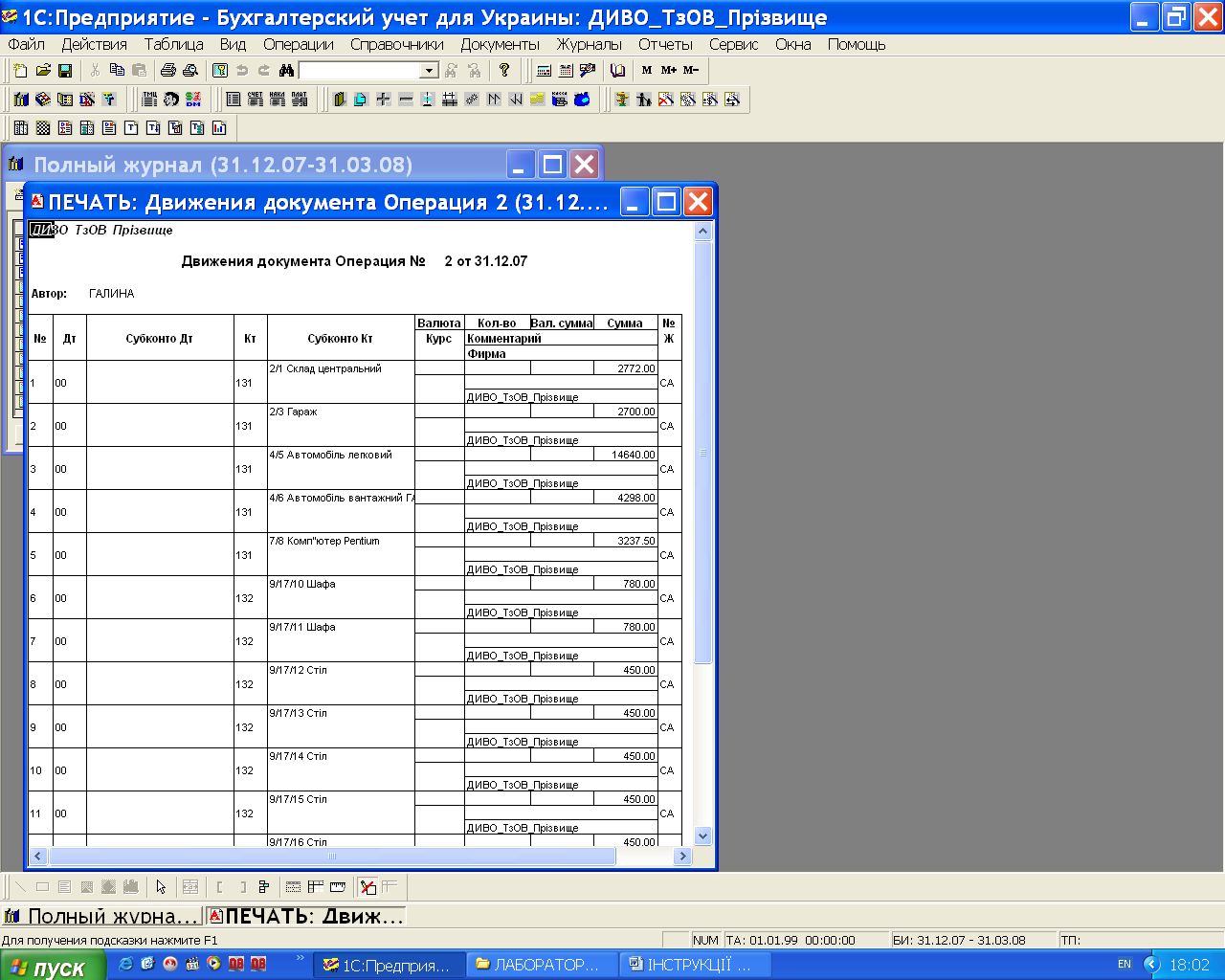This screenshot has height=980, width=1225.
Task: Click the $DM currency toolbar icon
Action: [193, 99]
